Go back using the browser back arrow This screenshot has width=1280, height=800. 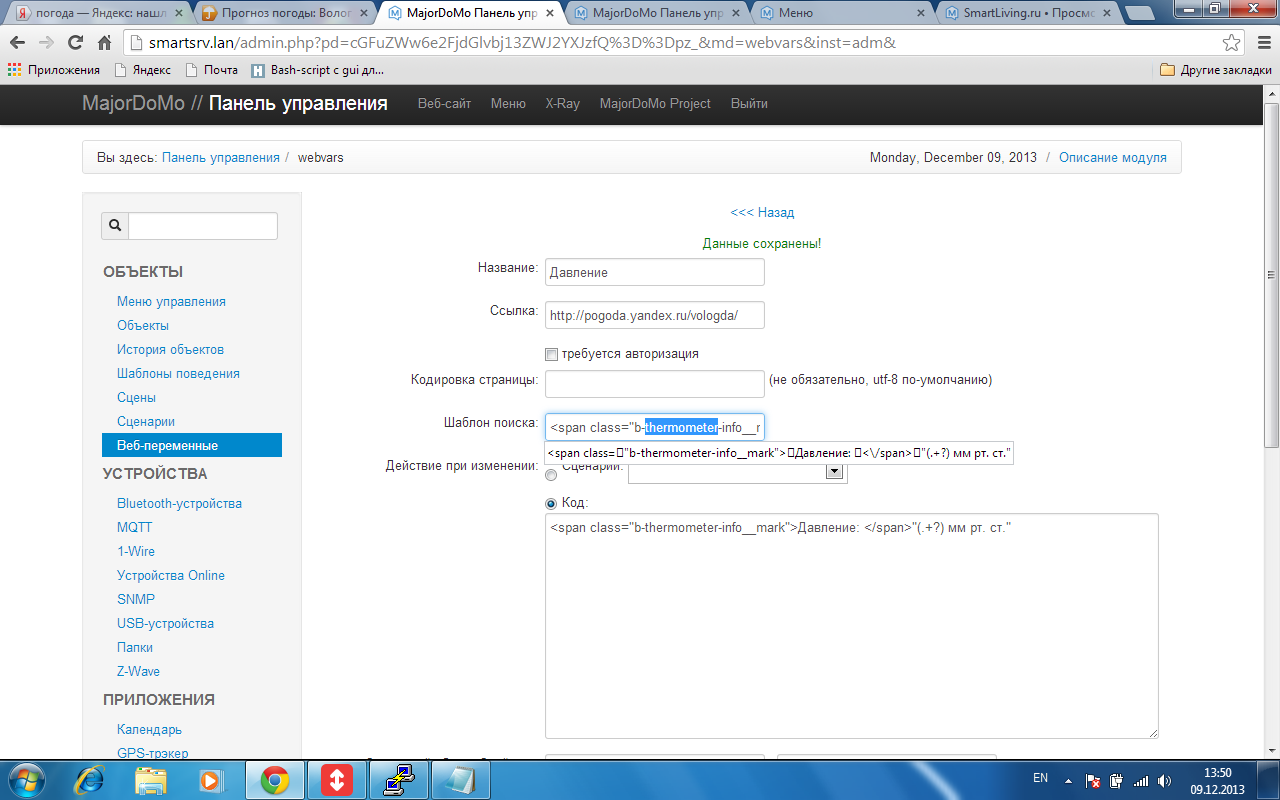click(17, 43)
